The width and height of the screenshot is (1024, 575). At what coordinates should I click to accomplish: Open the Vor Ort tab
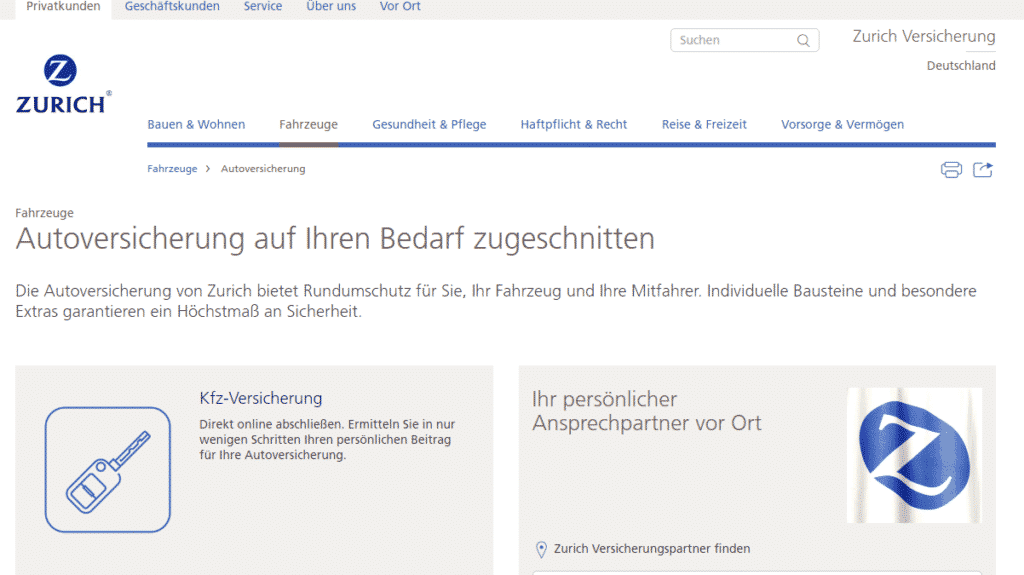coord(400,7)
